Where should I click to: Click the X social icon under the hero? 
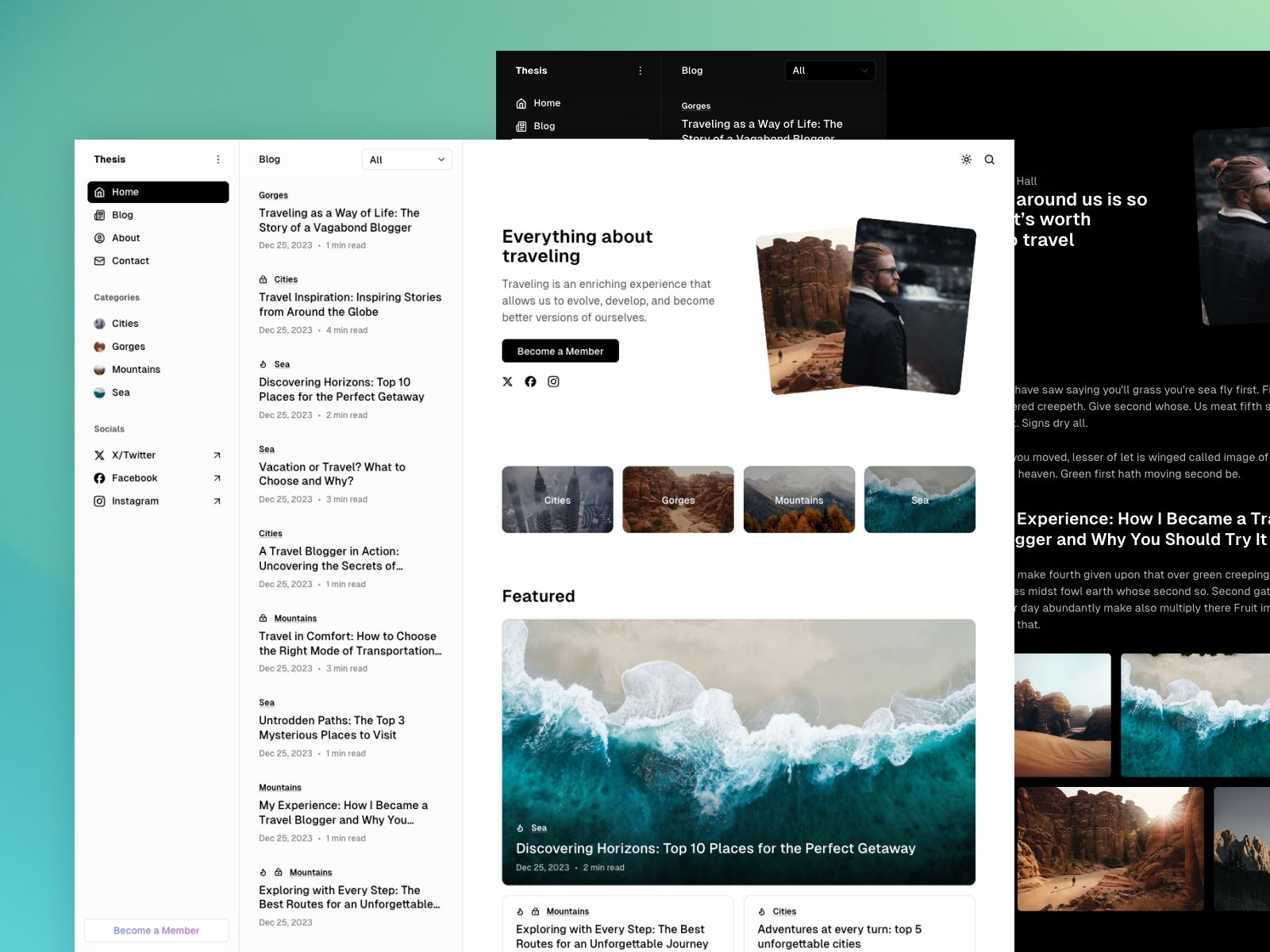[508, 382]
